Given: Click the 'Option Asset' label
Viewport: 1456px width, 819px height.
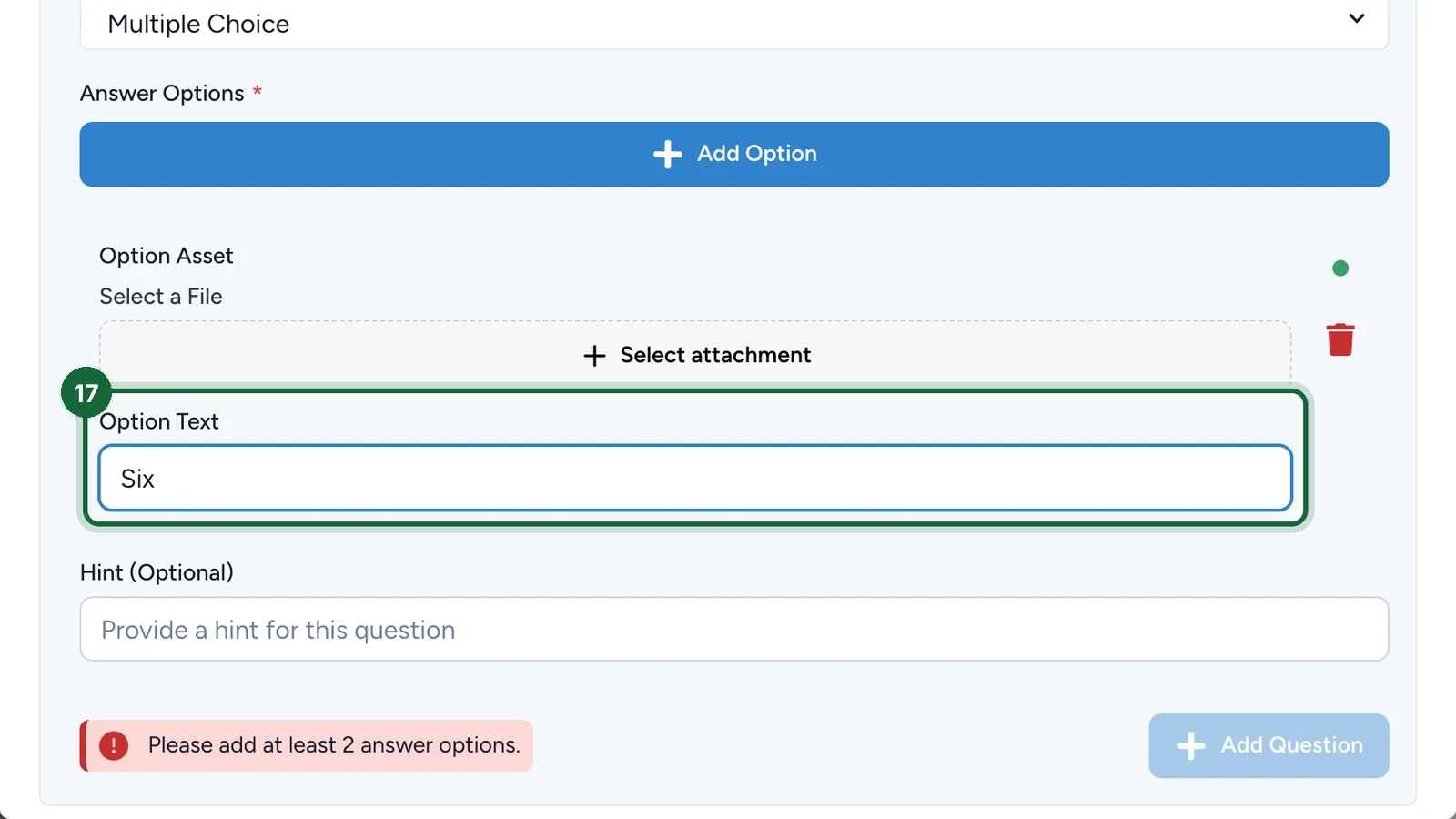Looking at the screenshot, I should (x=167, y=256).
